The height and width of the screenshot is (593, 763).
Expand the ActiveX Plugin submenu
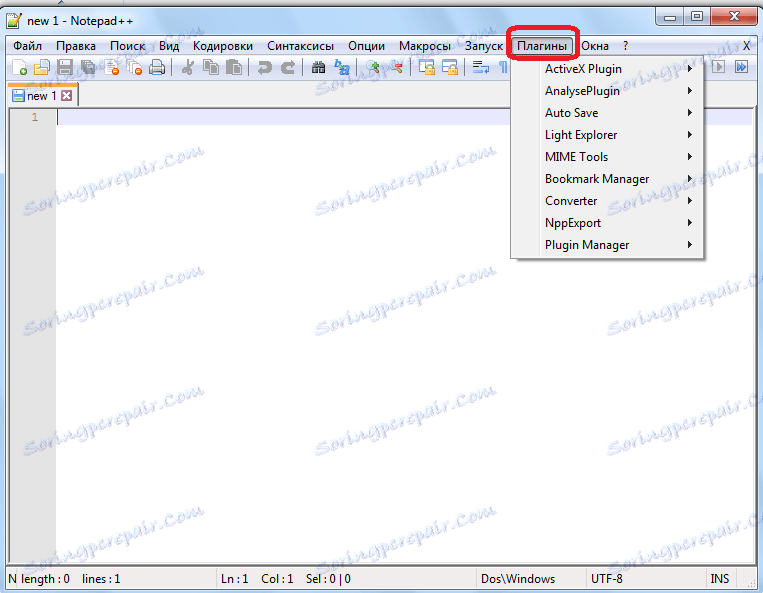[607, 69]
